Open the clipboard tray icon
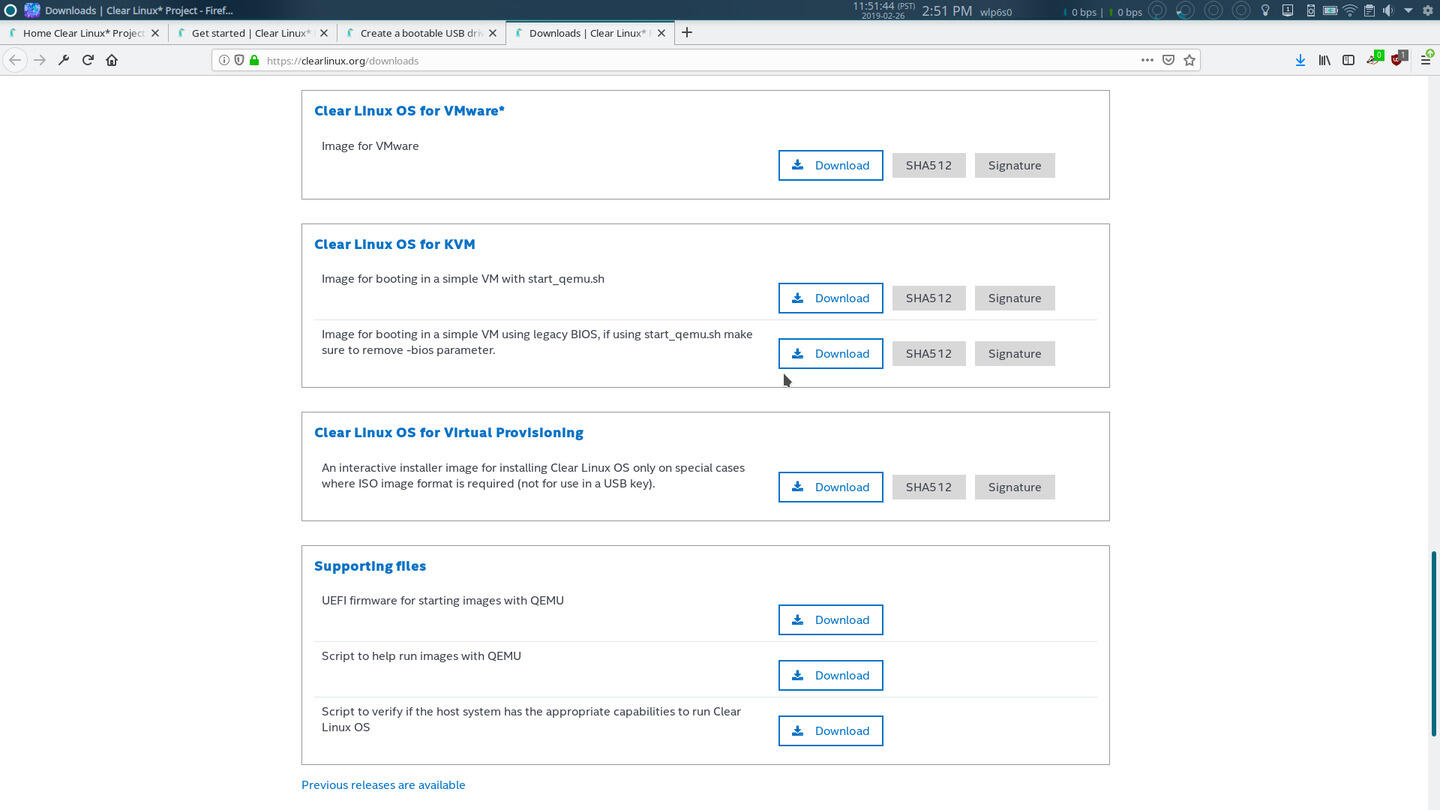 [1369, 11]
